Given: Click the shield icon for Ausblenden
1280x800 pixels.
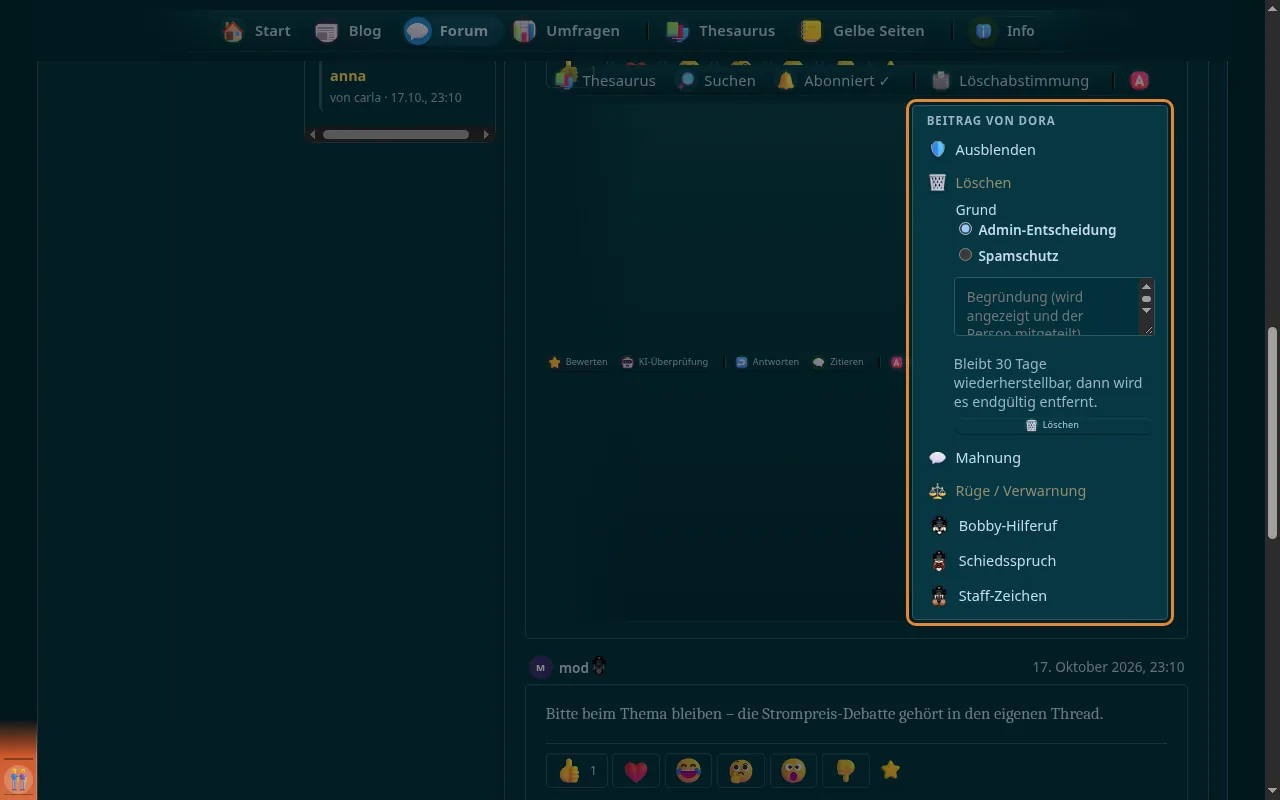Looking at the screenshot, I should 937,150.
